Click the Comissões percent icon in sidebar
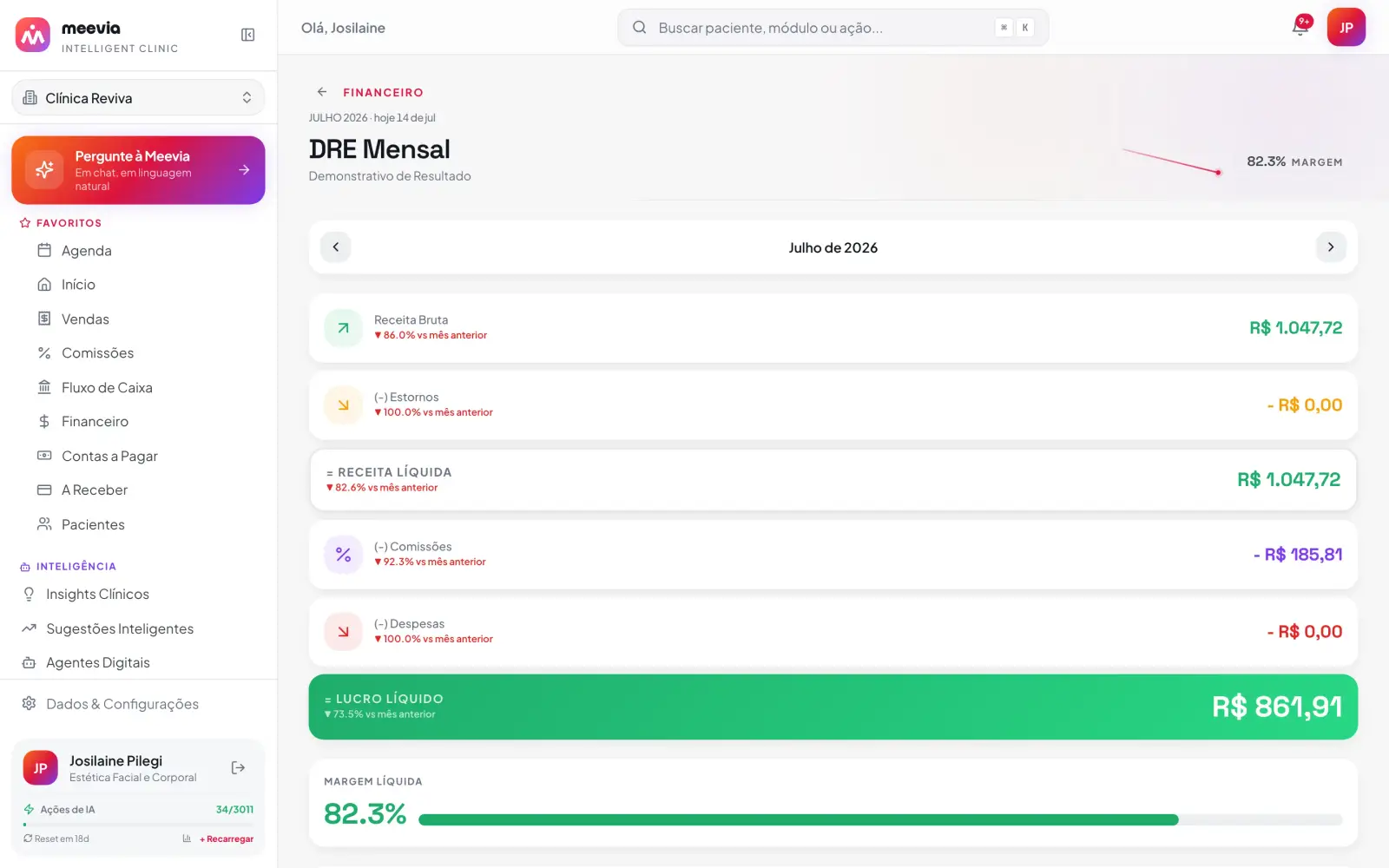The image size is (1389, 868). click(x=44, y=353)
